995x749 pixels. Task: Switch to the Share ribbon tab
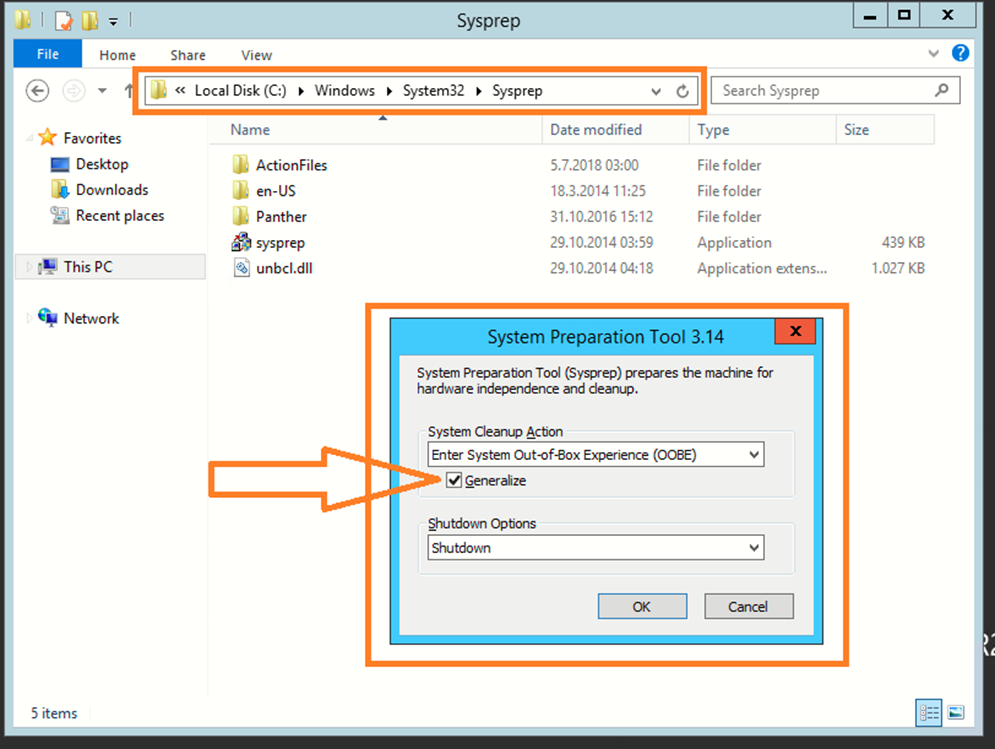188,55
